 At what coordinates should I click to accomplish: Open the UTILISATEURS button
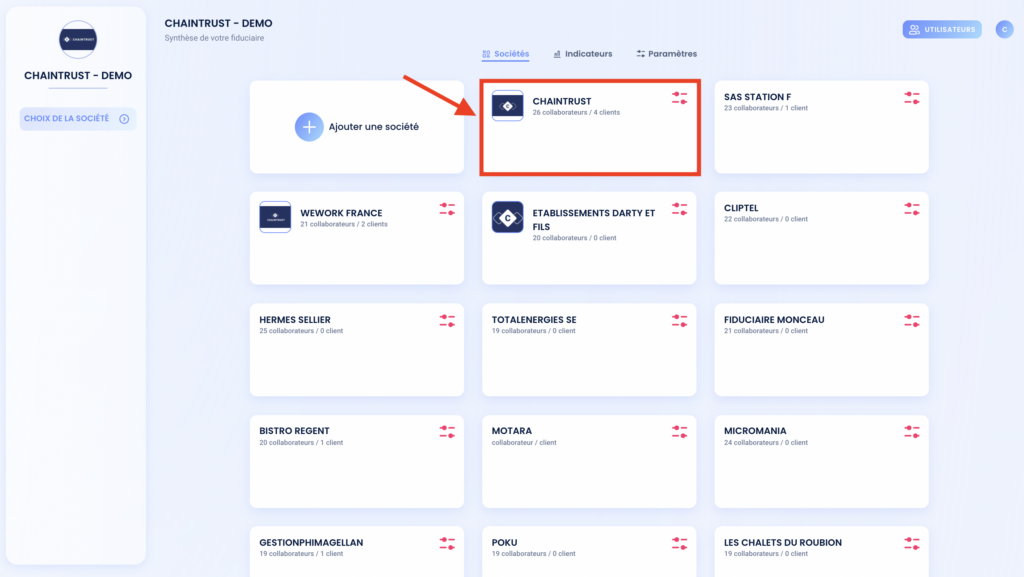pyautogui.click(x=942, y=29)
